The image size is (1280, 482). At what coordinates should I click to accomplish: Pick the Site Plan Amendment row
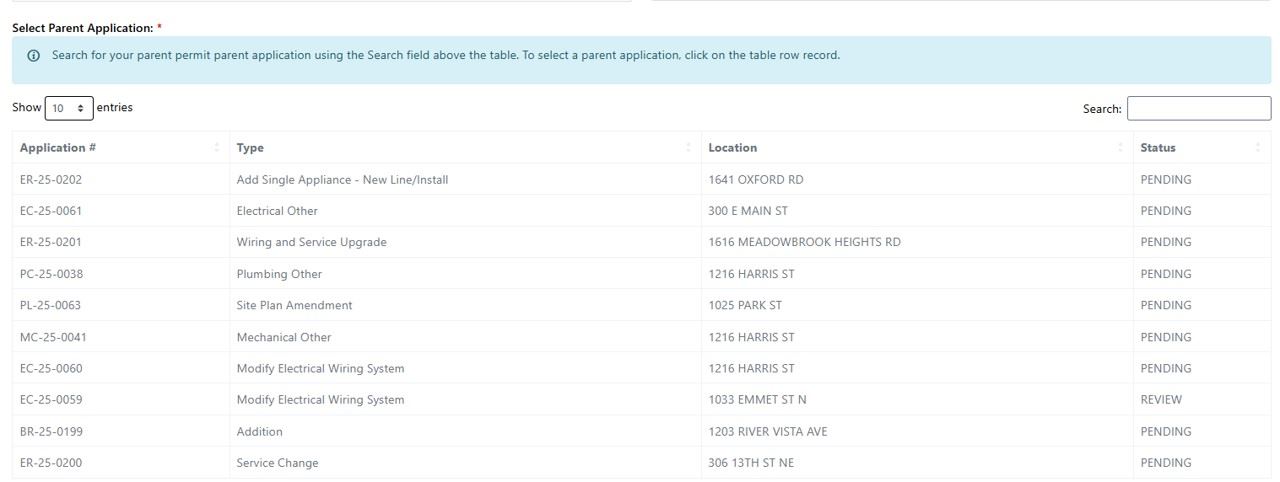294,305
